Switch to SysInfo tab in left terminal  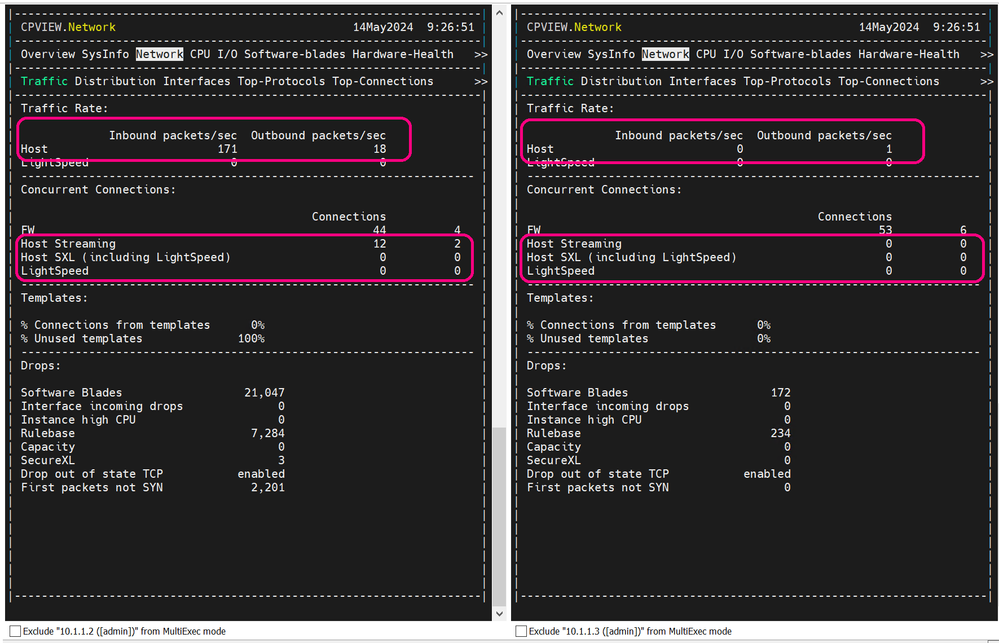(x=106, y=54)
